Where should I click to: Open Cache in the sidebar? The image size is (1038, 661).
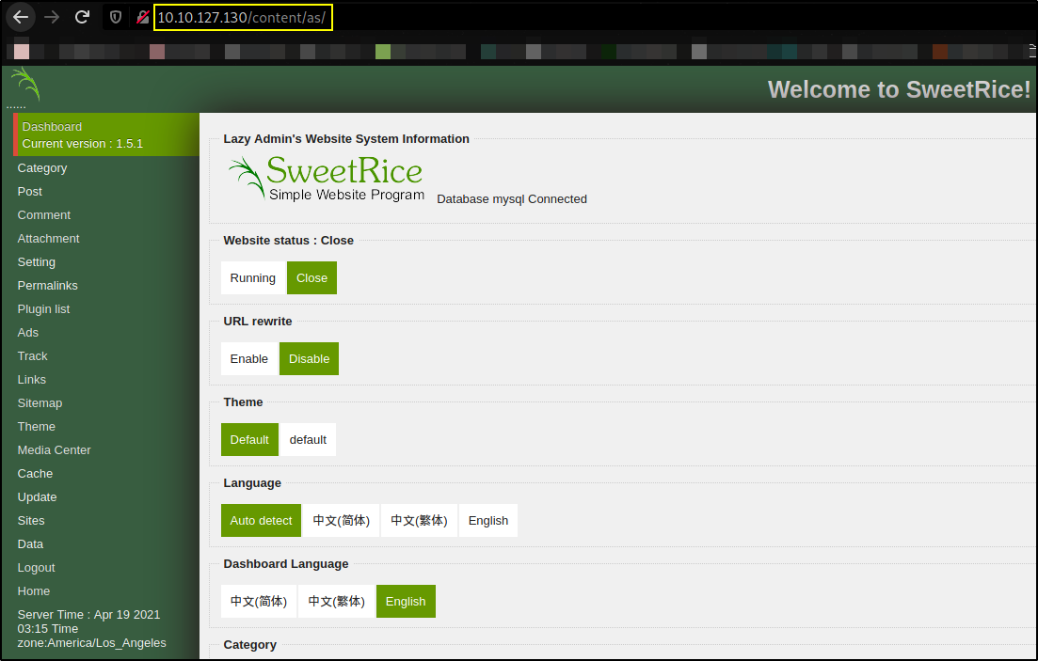35,474
